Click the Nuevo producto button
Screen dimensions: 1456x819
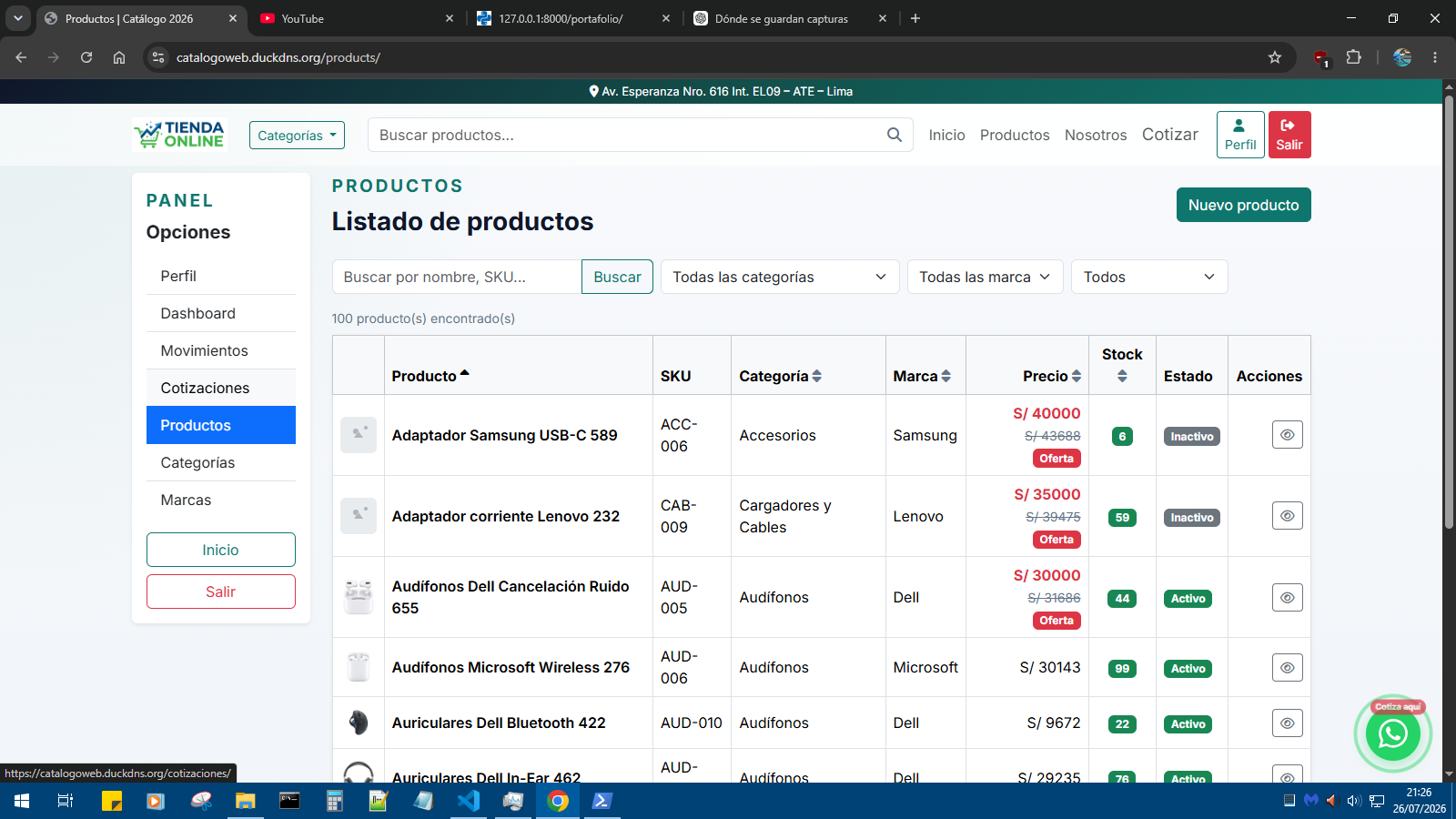[x=1243, y=205]
